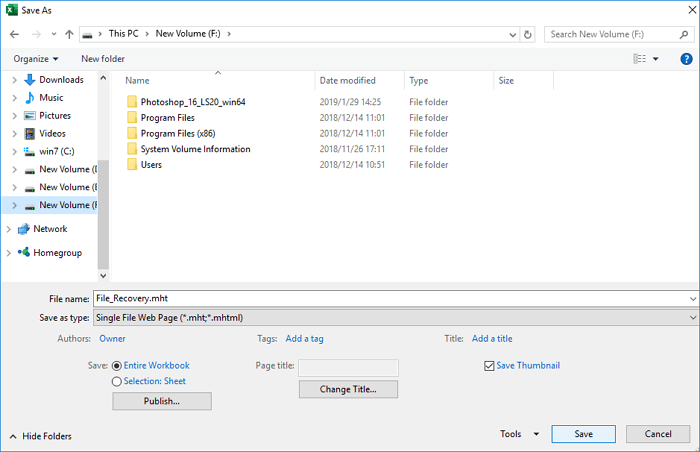Screen dimensions: 700x452
Task: Select the Users folder icon
Action: pos(132,165)
